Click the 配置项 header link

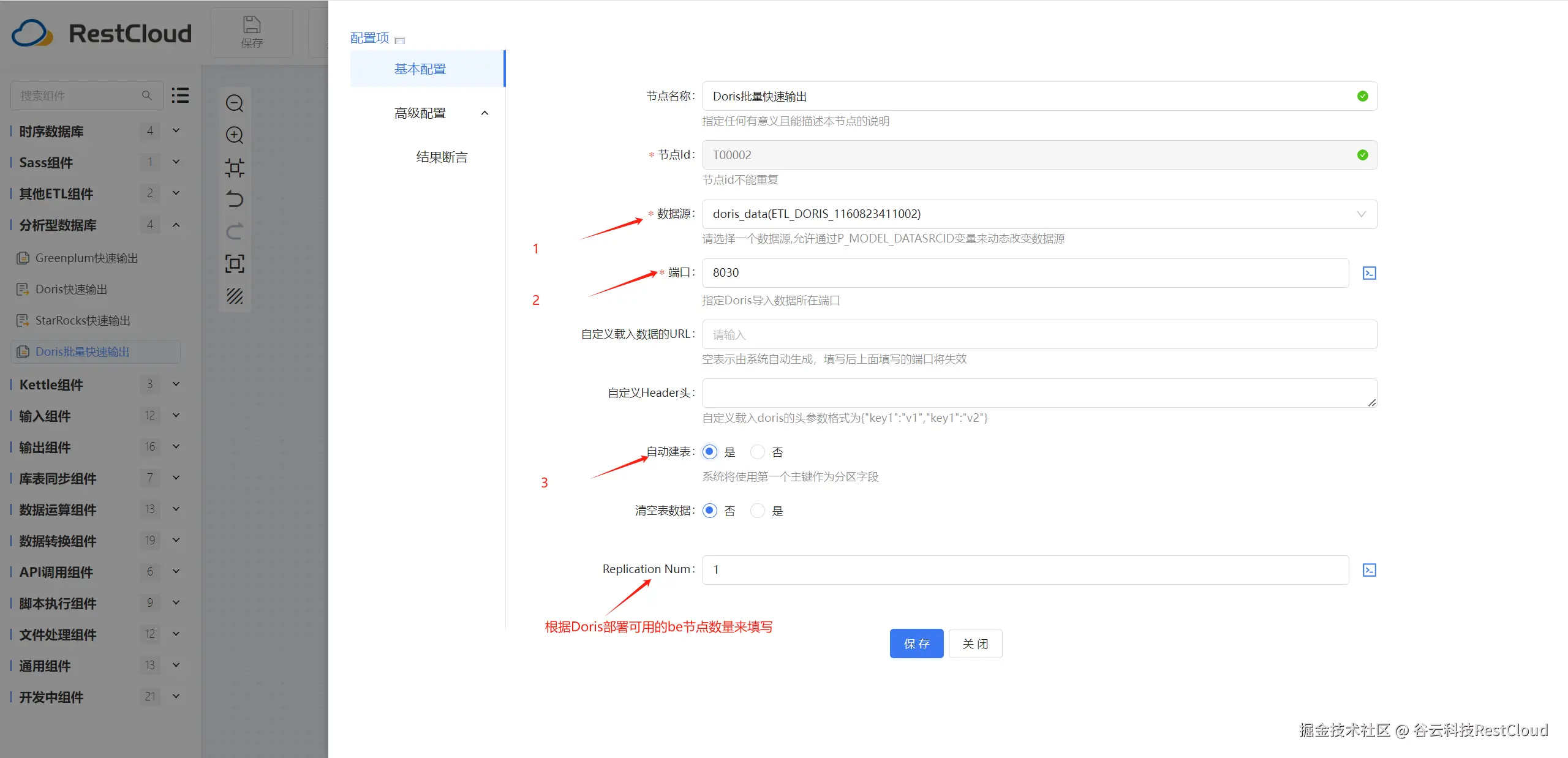click(x=369, y=38)
